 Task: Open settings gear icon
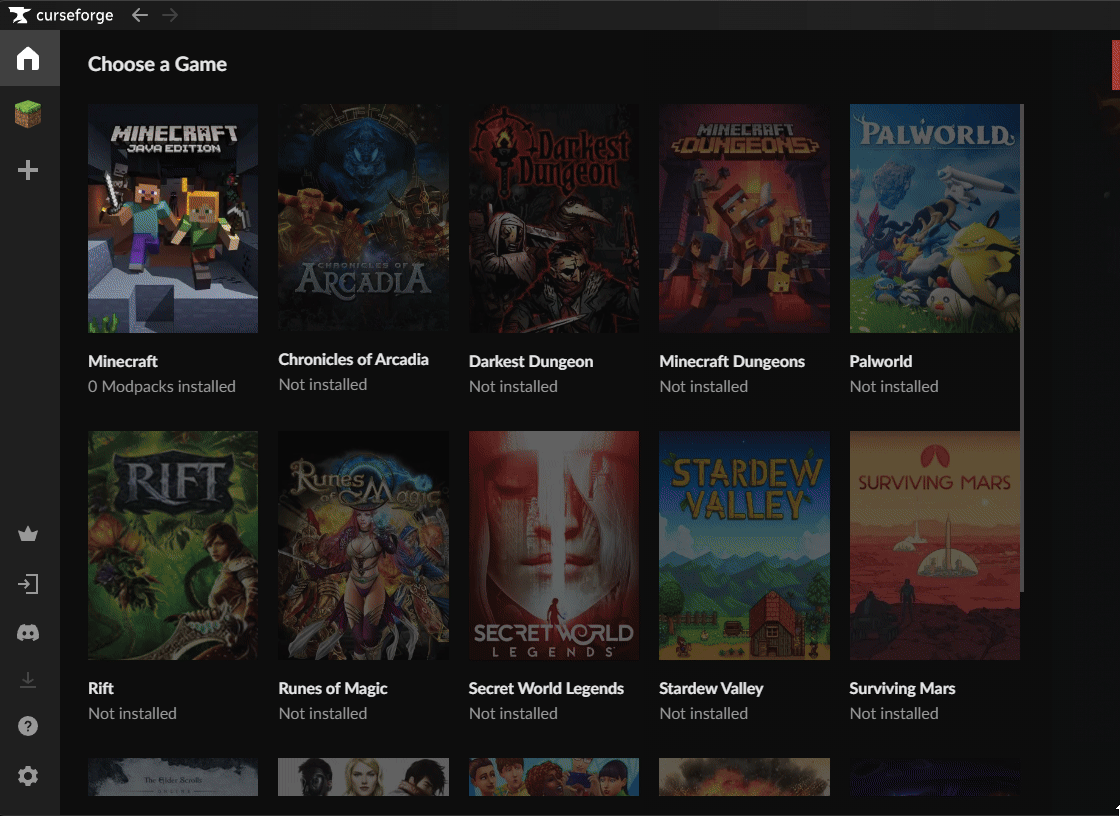coord(28,775)
